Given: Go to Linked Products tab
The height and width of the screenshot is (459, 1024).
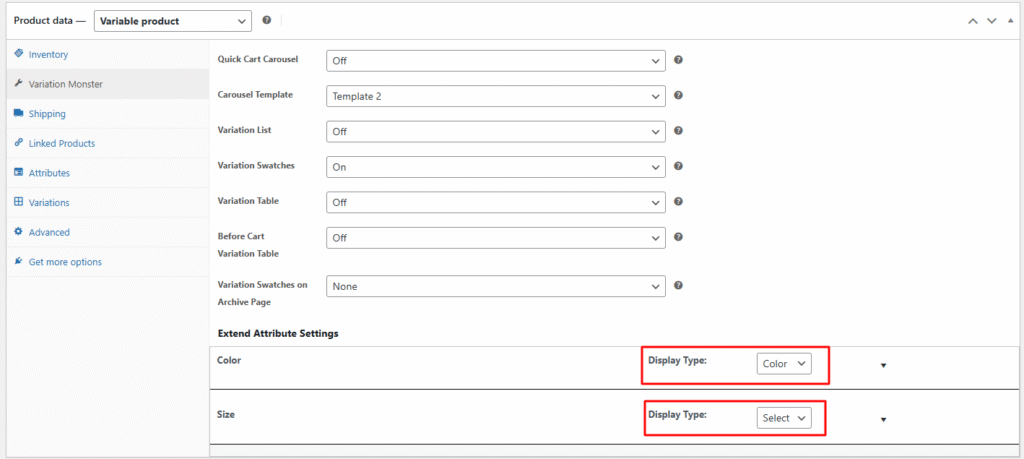Looking at the screenshot, I should pyautogui.click(x=61, y=143).
